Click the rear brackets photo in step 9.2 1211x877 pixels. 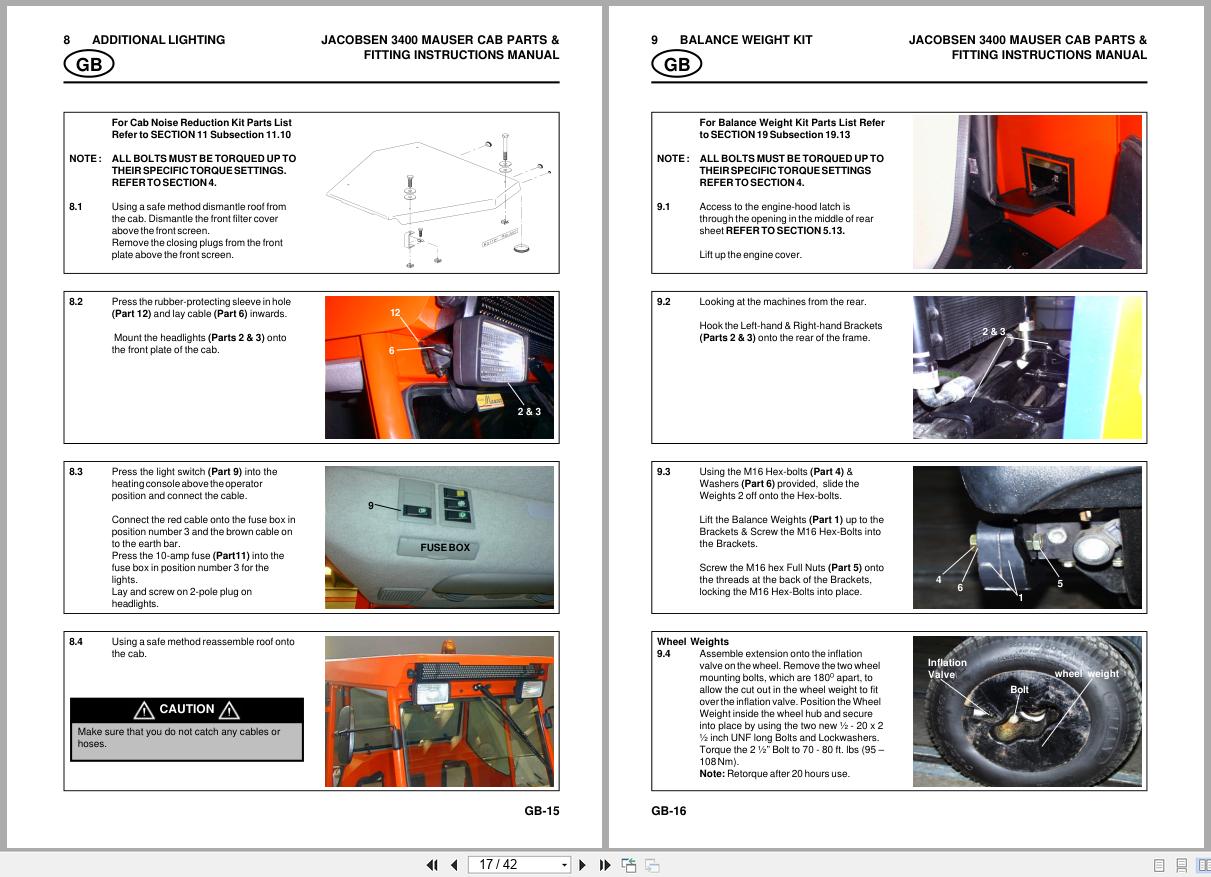(x=1027, y=367)
